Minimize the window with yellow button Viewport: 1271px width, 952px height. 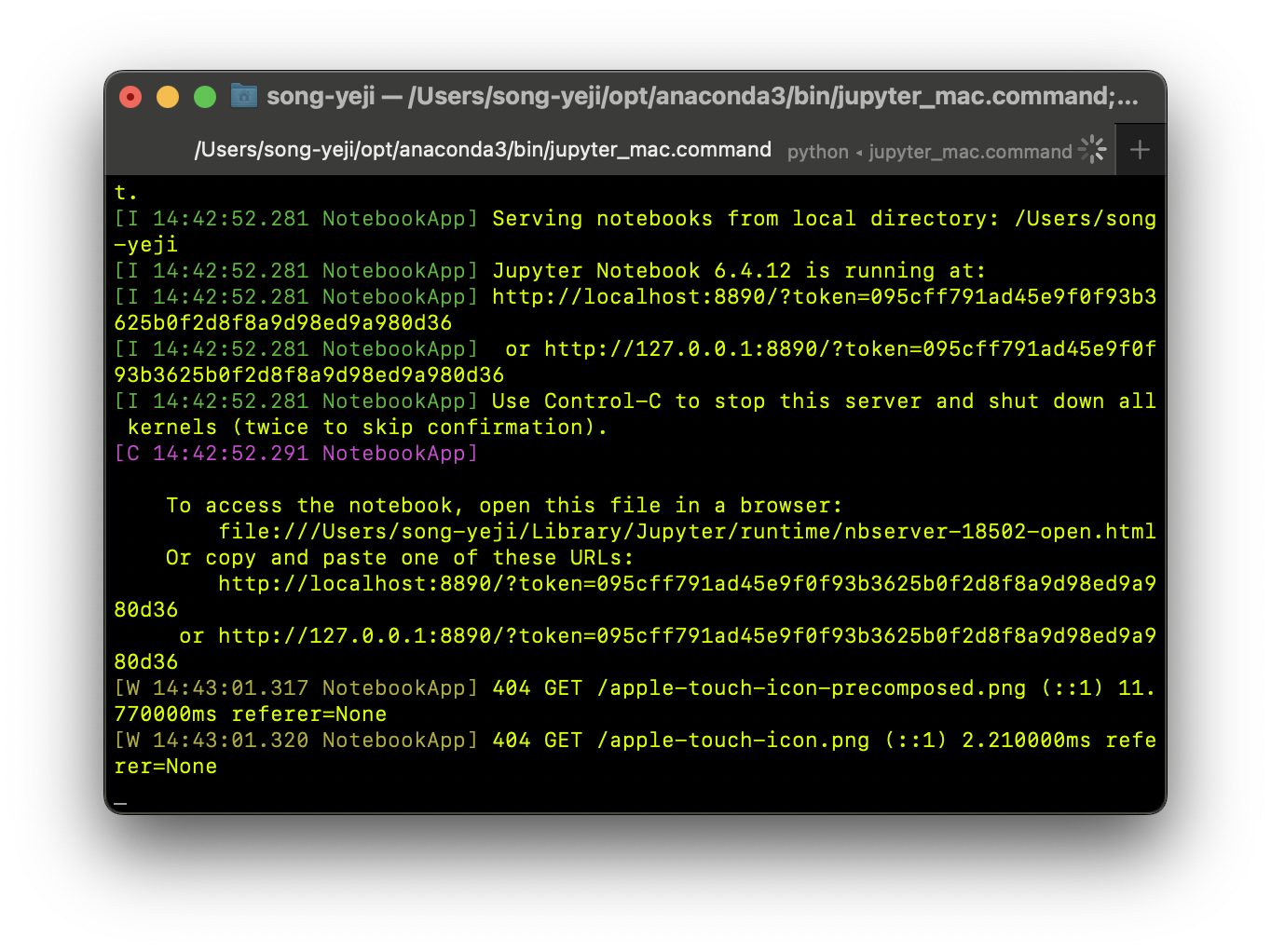click(x=168, y=97)
